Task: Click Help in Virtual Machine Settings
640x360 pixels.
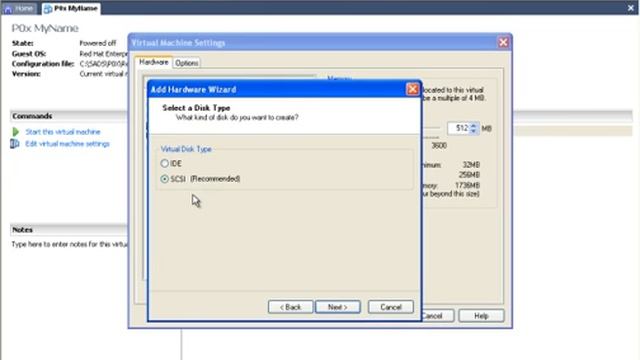Action: tap(481, 316)
